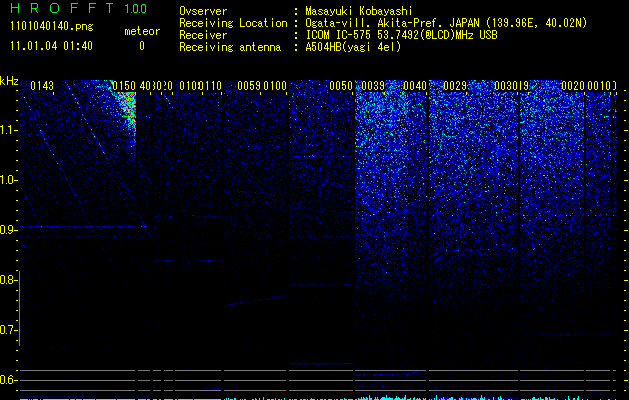Click the 0150 time marker
629x400 pixels.
click(x=124, y=86)
